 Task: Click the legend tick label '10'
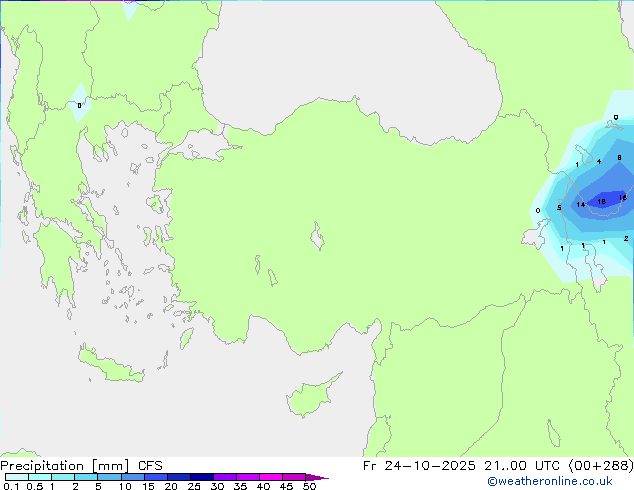click(x=125, y=486)
